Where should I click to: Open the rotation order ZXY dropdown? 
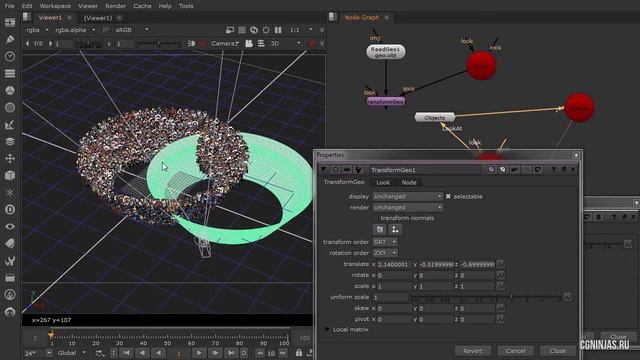(x=384, y=253)
